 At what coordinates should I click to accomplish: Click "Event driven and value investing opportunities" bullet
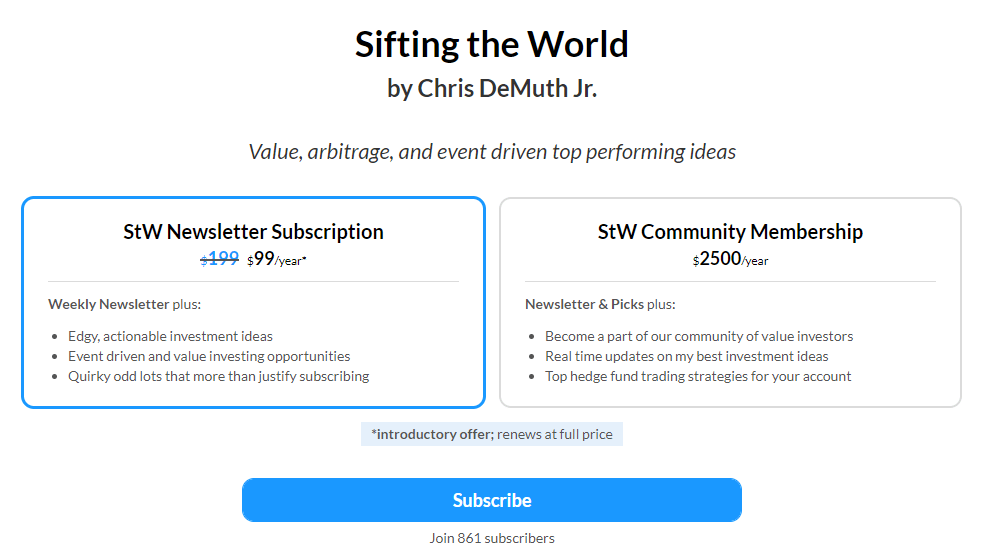pos(209,356)
